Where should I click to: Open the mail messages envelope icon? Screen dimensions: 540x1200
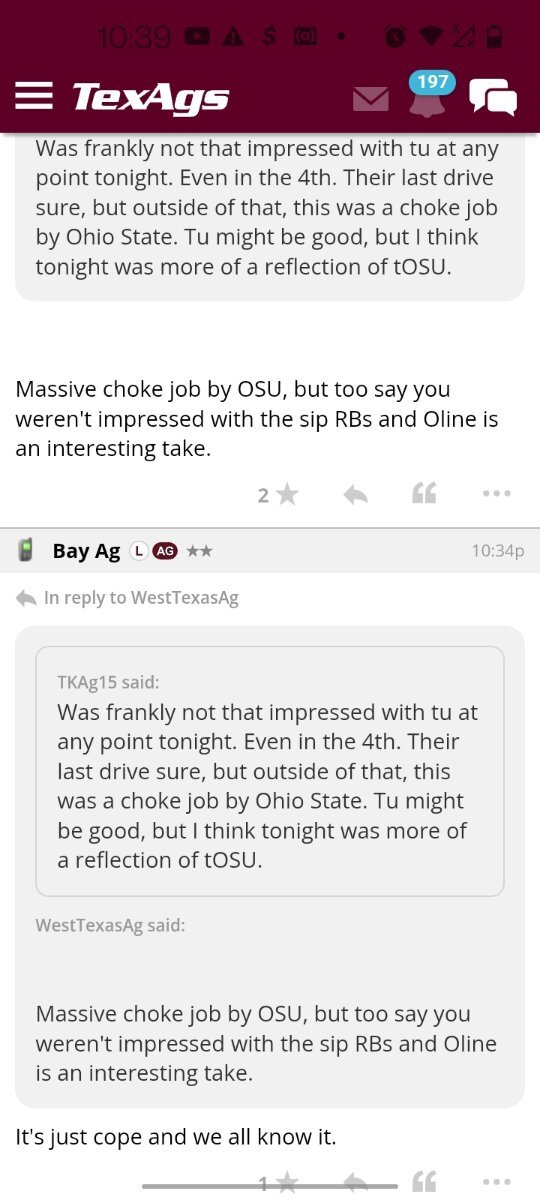coord(371,98)
